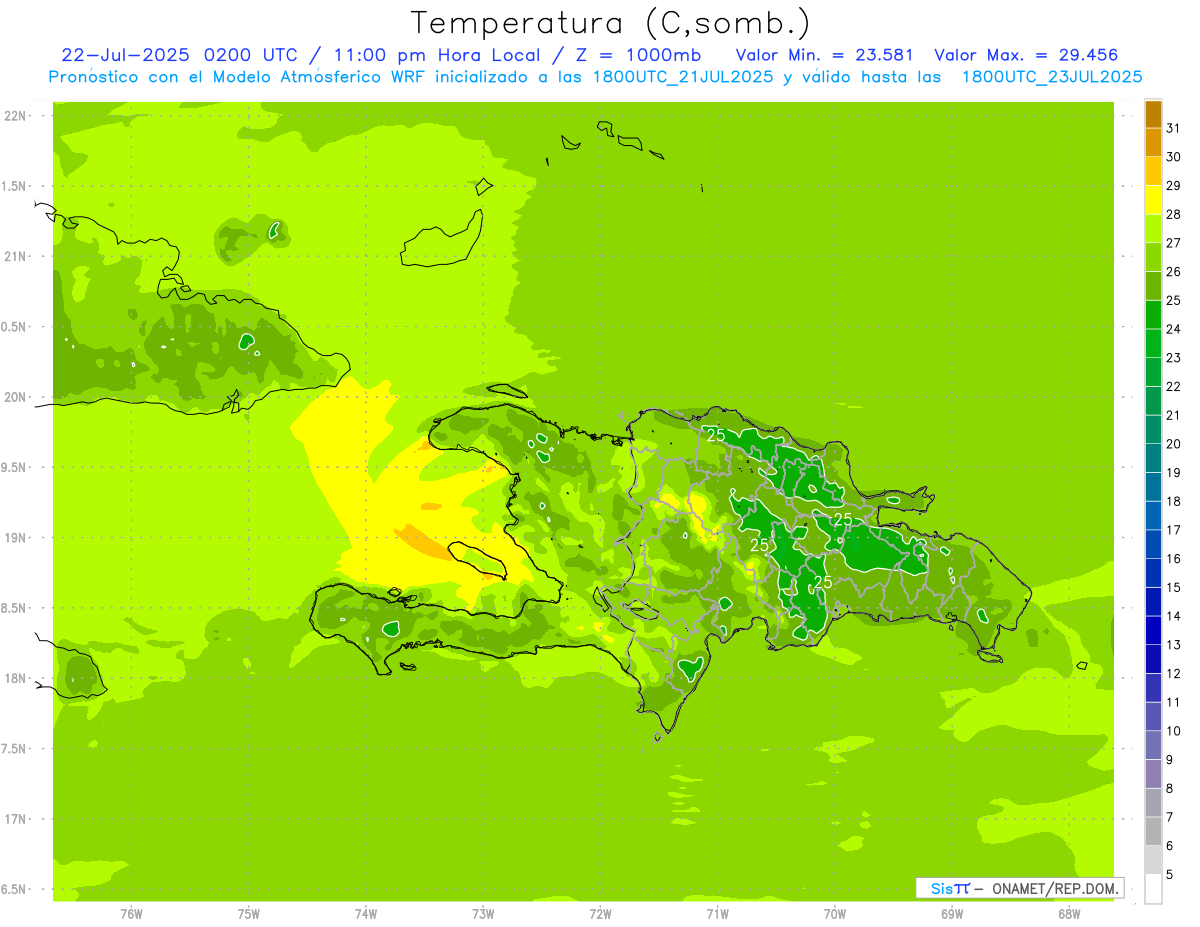Click the latitude label "19N"
1200x927 pixels.
click(16, 537)
